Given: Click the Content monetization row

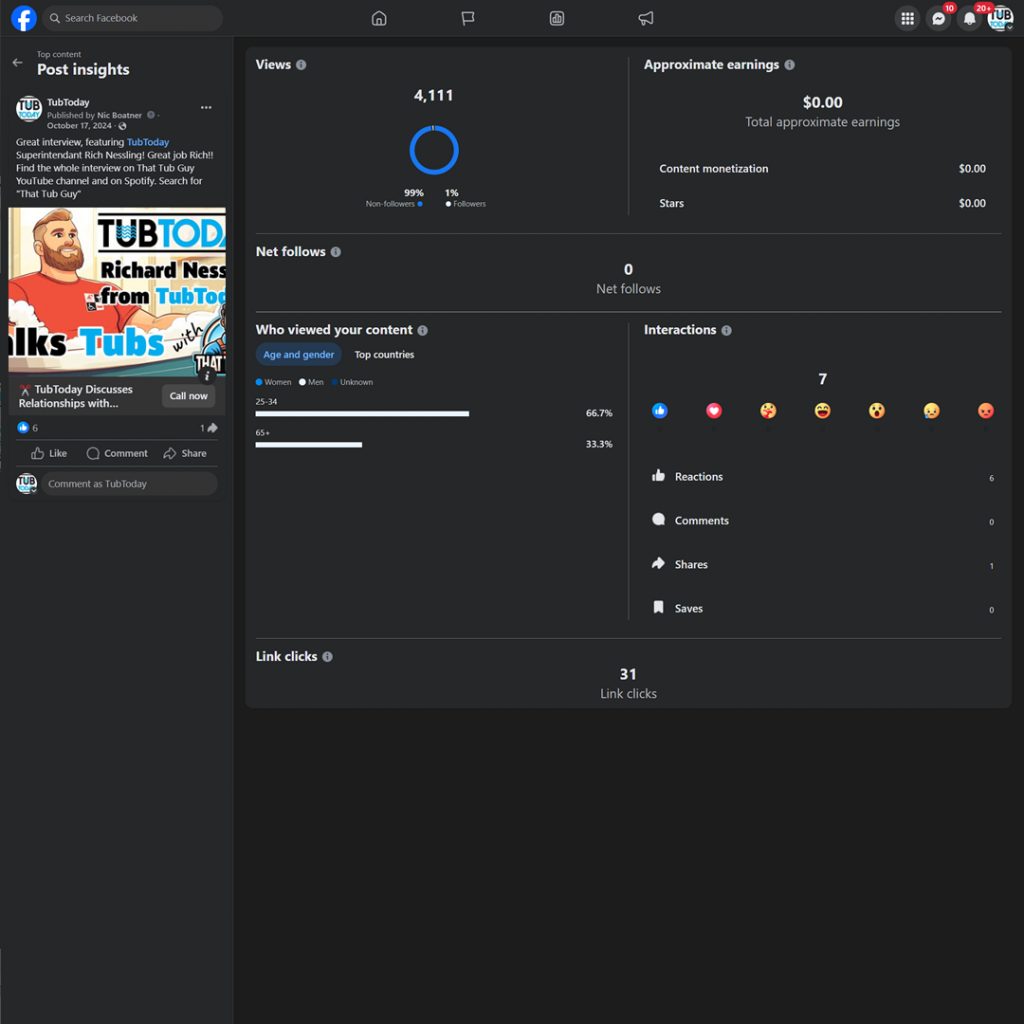Looking at the screenshot, I should click(822, 168).
